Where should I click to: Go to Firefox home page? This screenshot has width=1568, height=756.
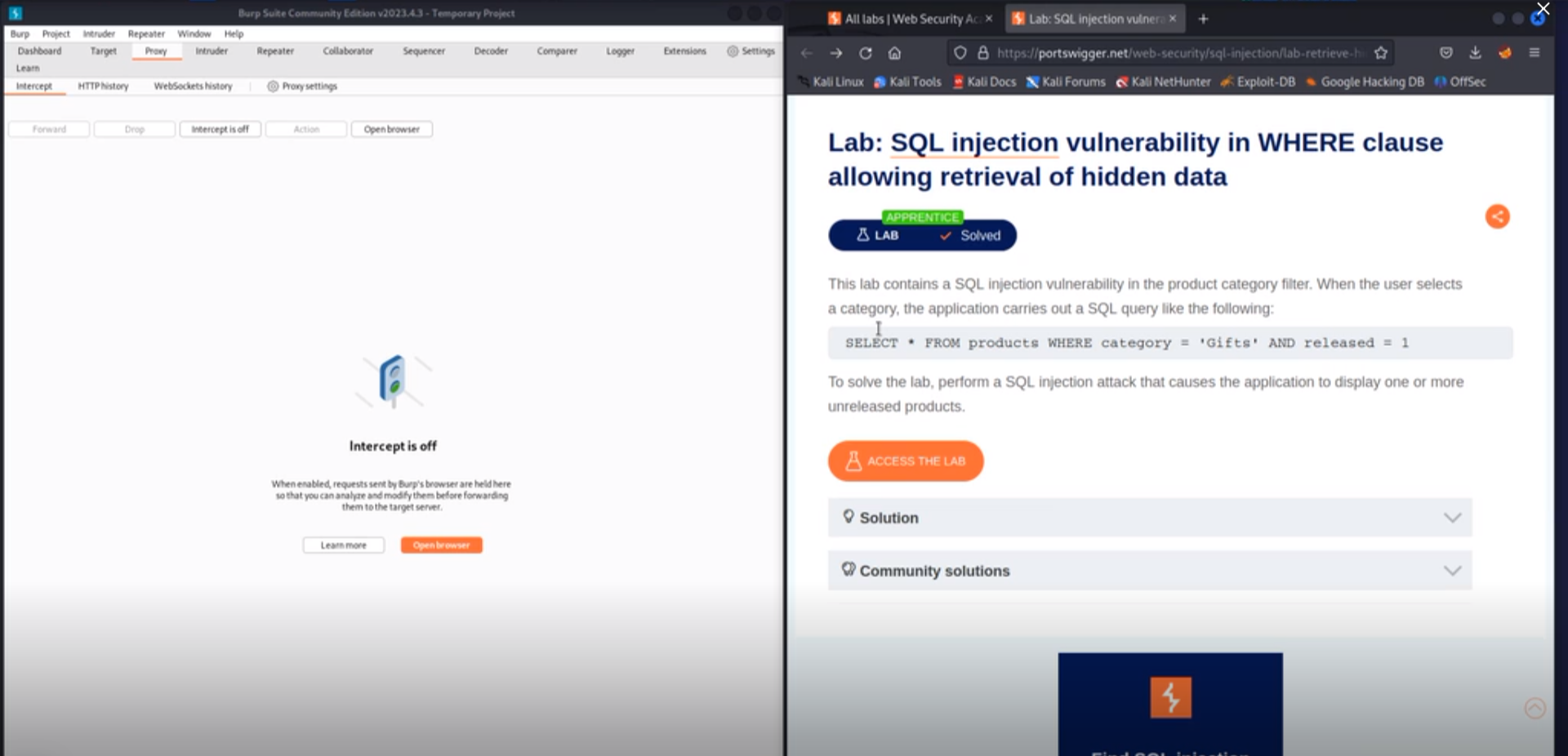click(895, 53)
